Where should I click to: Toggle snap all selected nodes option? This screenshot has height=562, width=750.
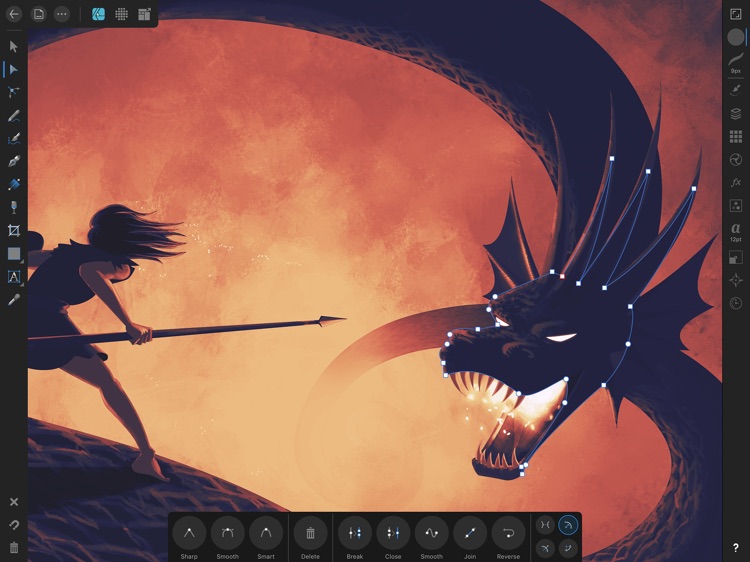point(568,548)
